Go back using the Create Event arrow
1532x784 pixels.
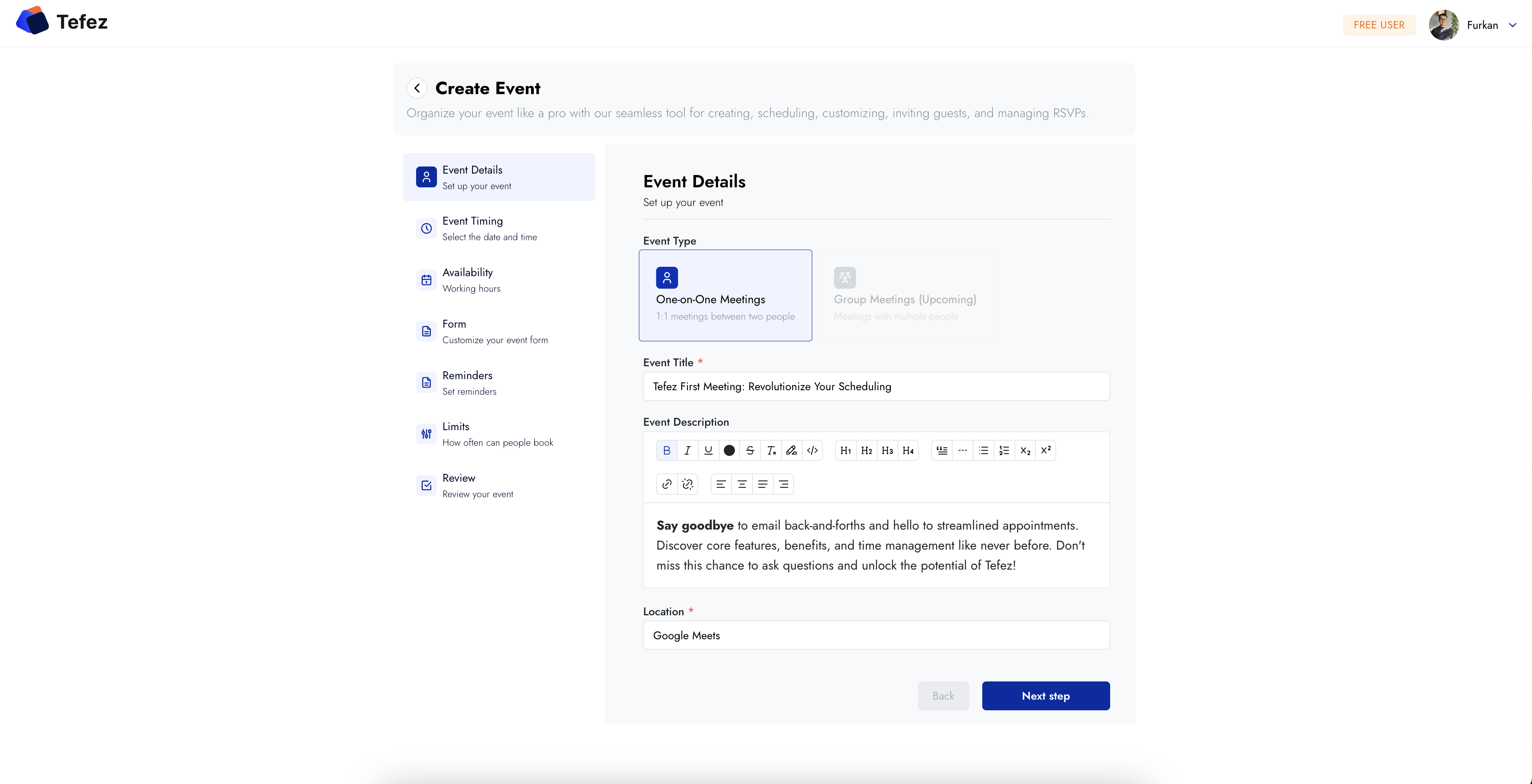(417, 88)
